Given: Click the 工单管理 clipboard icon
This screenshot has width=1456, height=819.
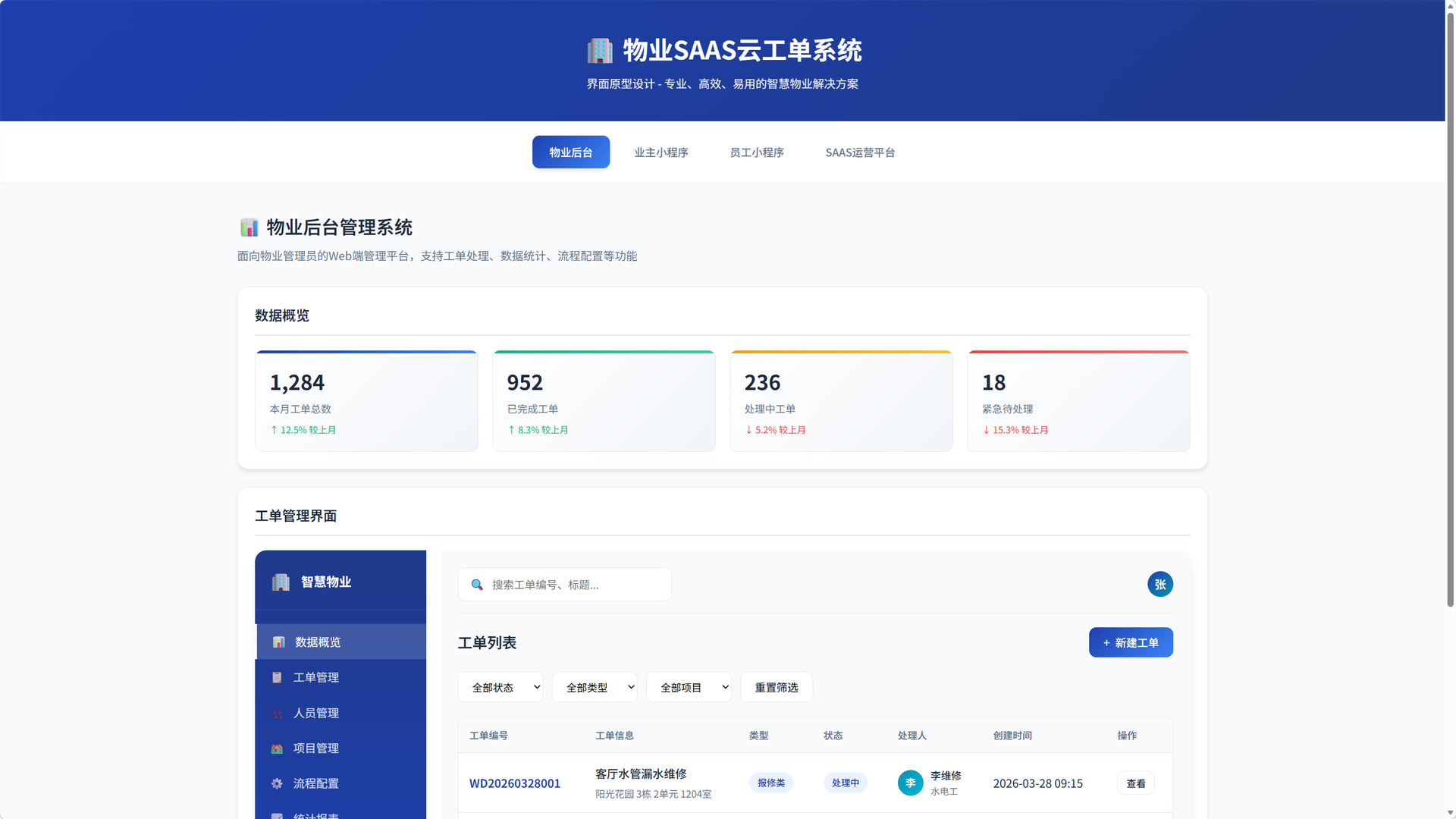Looking at the screenshot, I should click(x=277, y=677).
